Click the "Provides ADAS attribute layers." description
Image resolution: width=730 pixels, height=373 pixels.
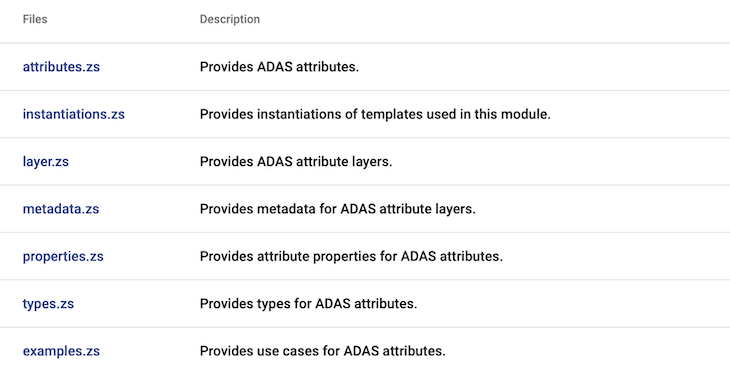[296, 162]
